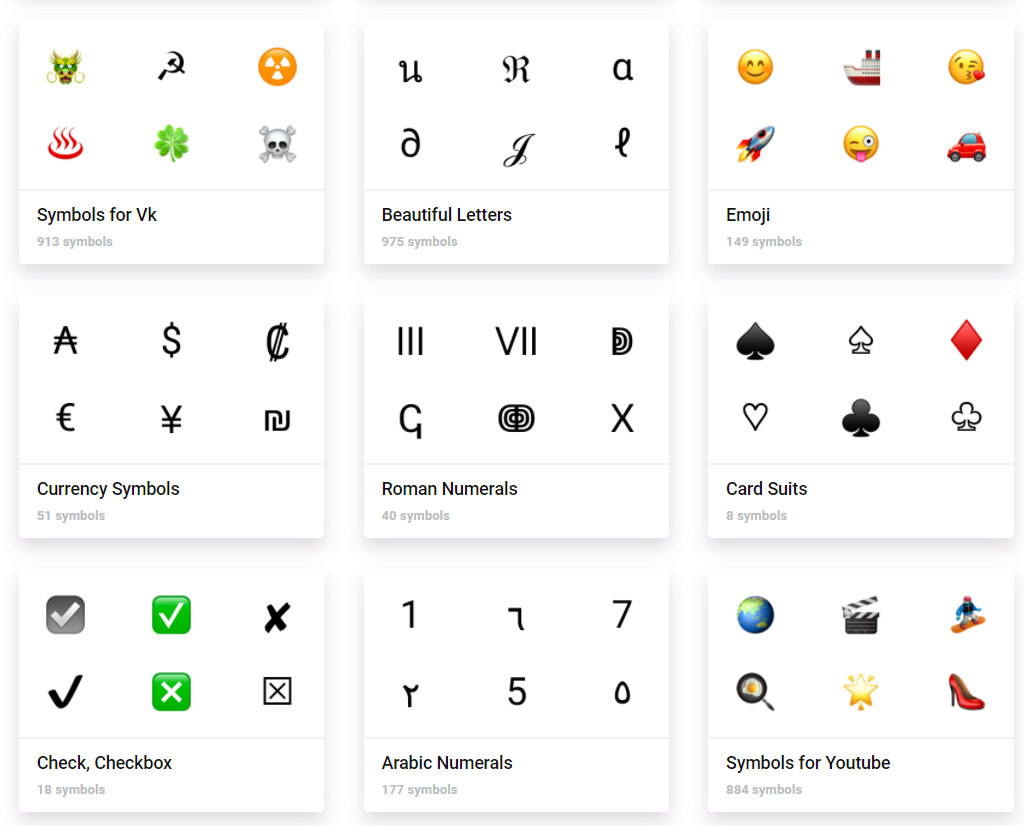The height and width of the screenshot is (826, 1024).
Task: Select the hammer and sickle symbol
Action: coord(172,67)
